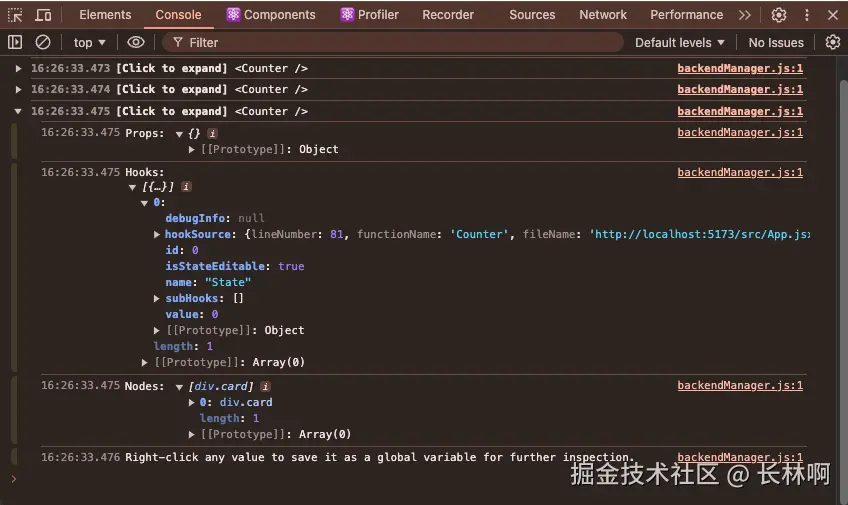Expand the subHooks array

[x=157, y=298]
